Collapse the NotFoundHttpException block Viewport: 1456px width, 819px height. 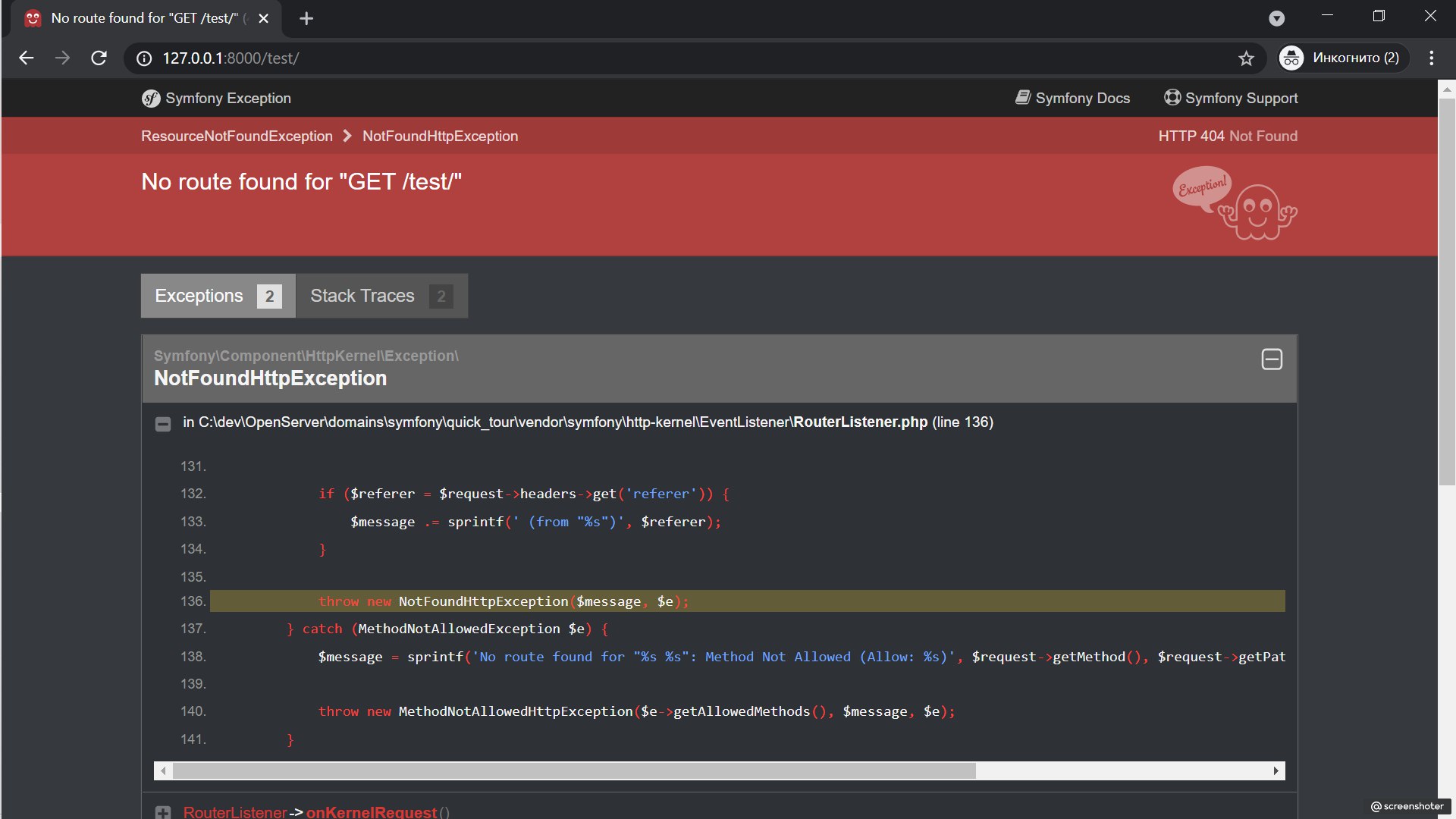[1271, 359]
